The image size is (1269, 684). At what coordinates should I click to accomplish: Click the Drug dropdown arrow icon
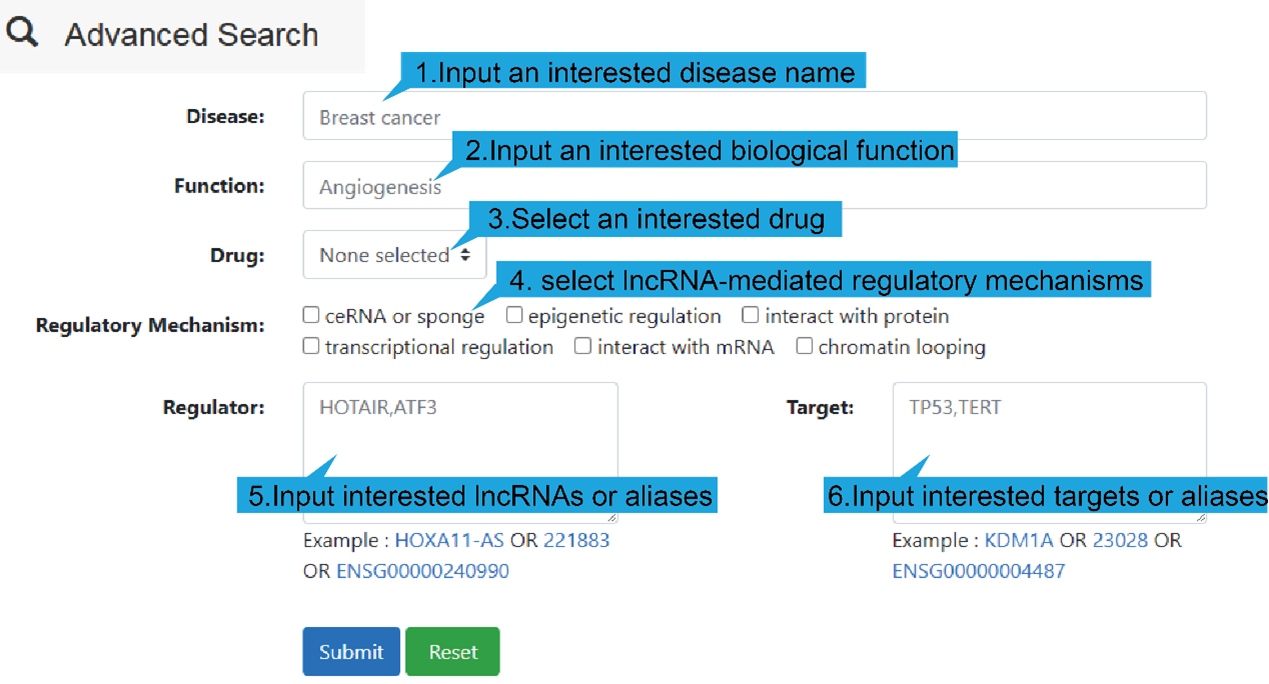coord(465,256)
